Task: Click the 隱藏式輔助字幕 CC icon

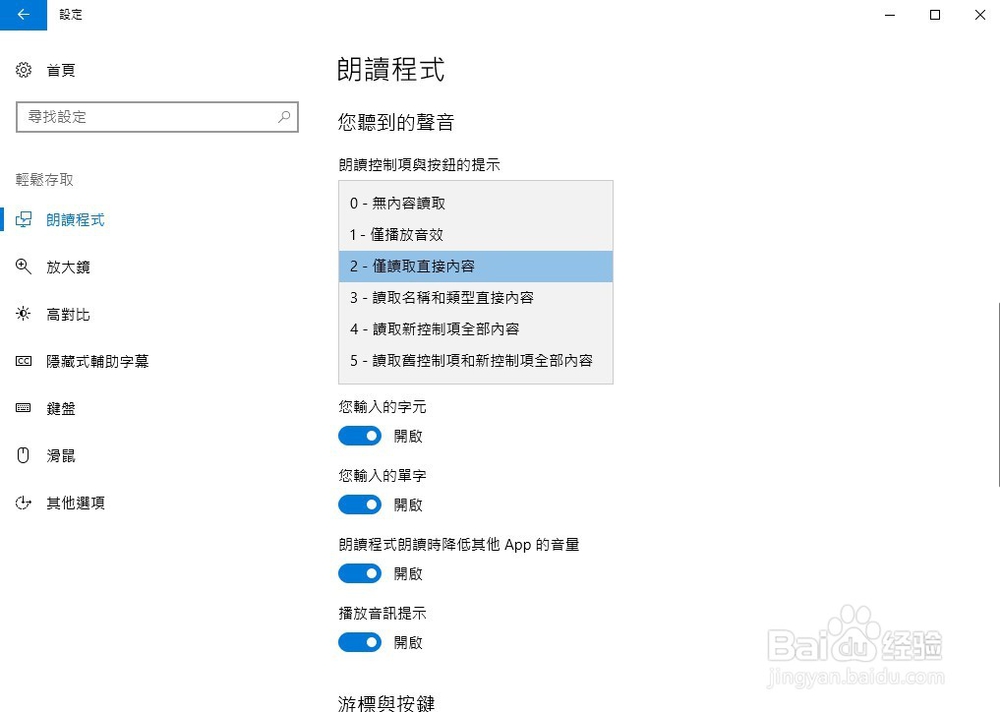Action: click(24, 361)
